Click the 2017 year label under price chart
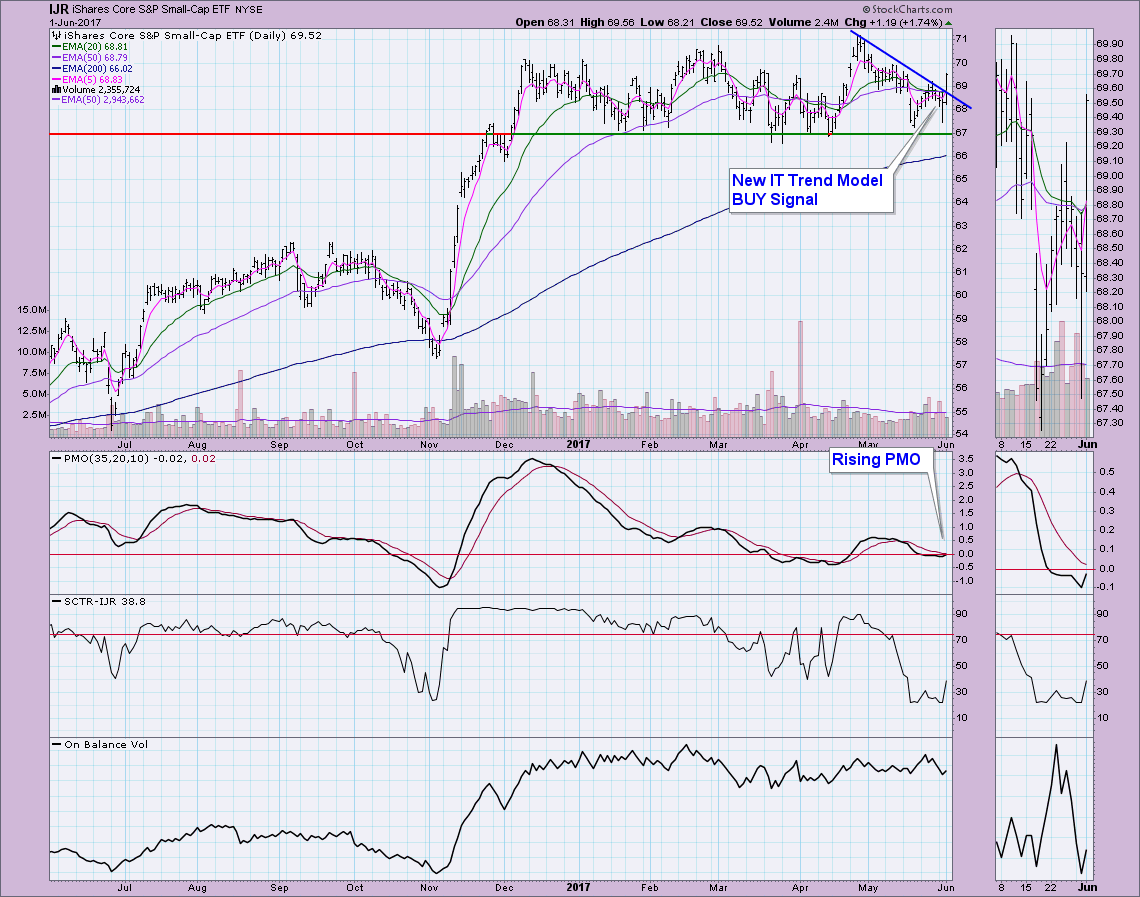1140x897 pixels. (578, 443)
